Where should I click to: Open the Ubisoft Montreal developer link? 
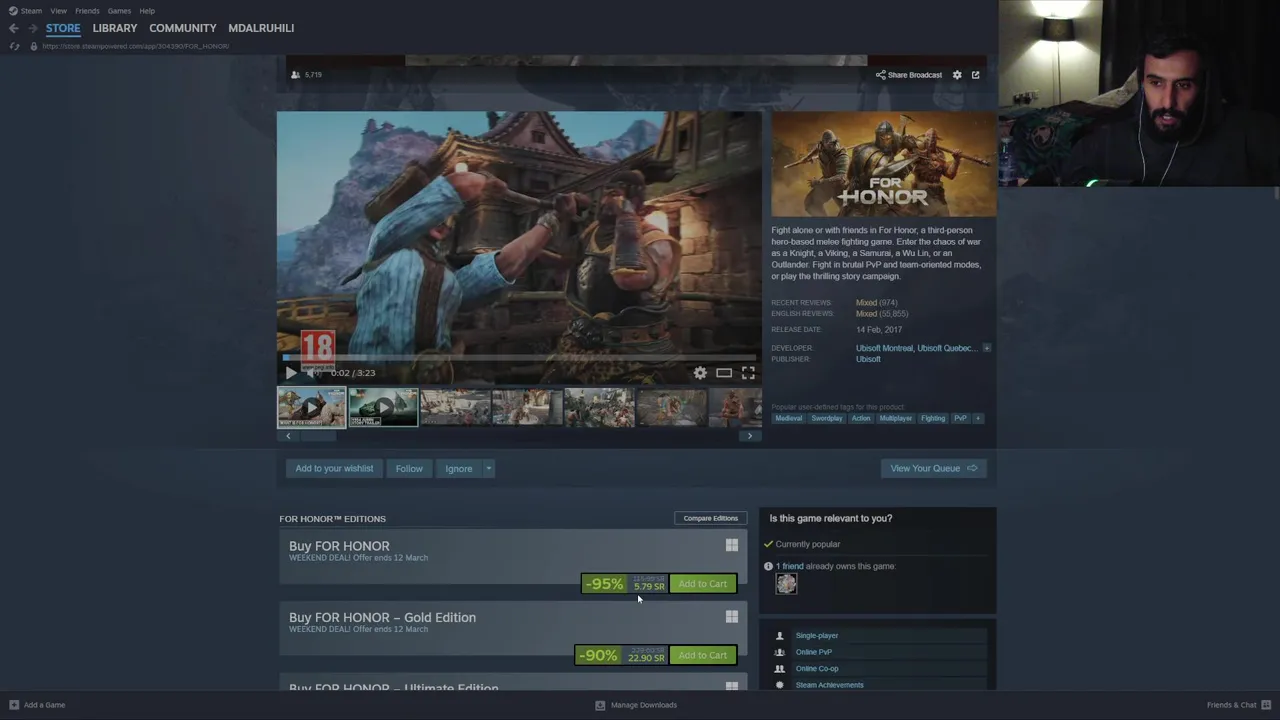point(884,348)
